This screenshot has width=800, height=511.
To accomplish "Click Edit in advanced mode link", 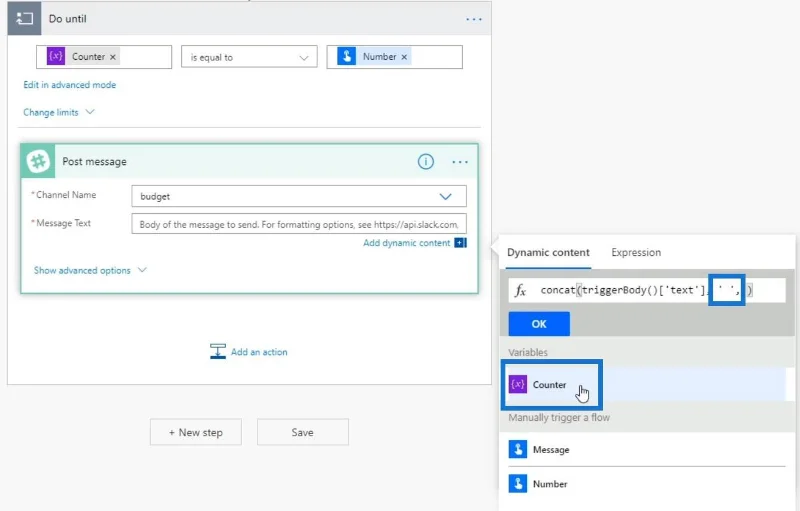I will [x=69, y=85].
